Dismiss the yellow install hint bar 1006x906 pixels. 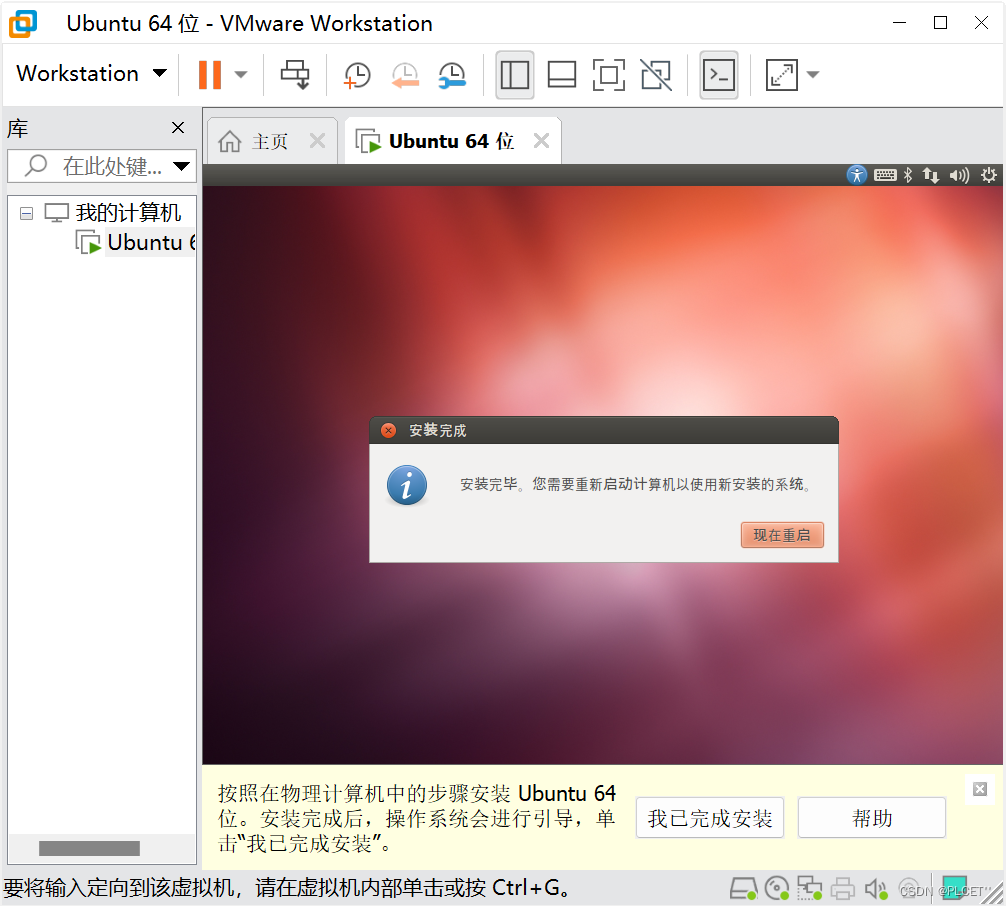980,789
